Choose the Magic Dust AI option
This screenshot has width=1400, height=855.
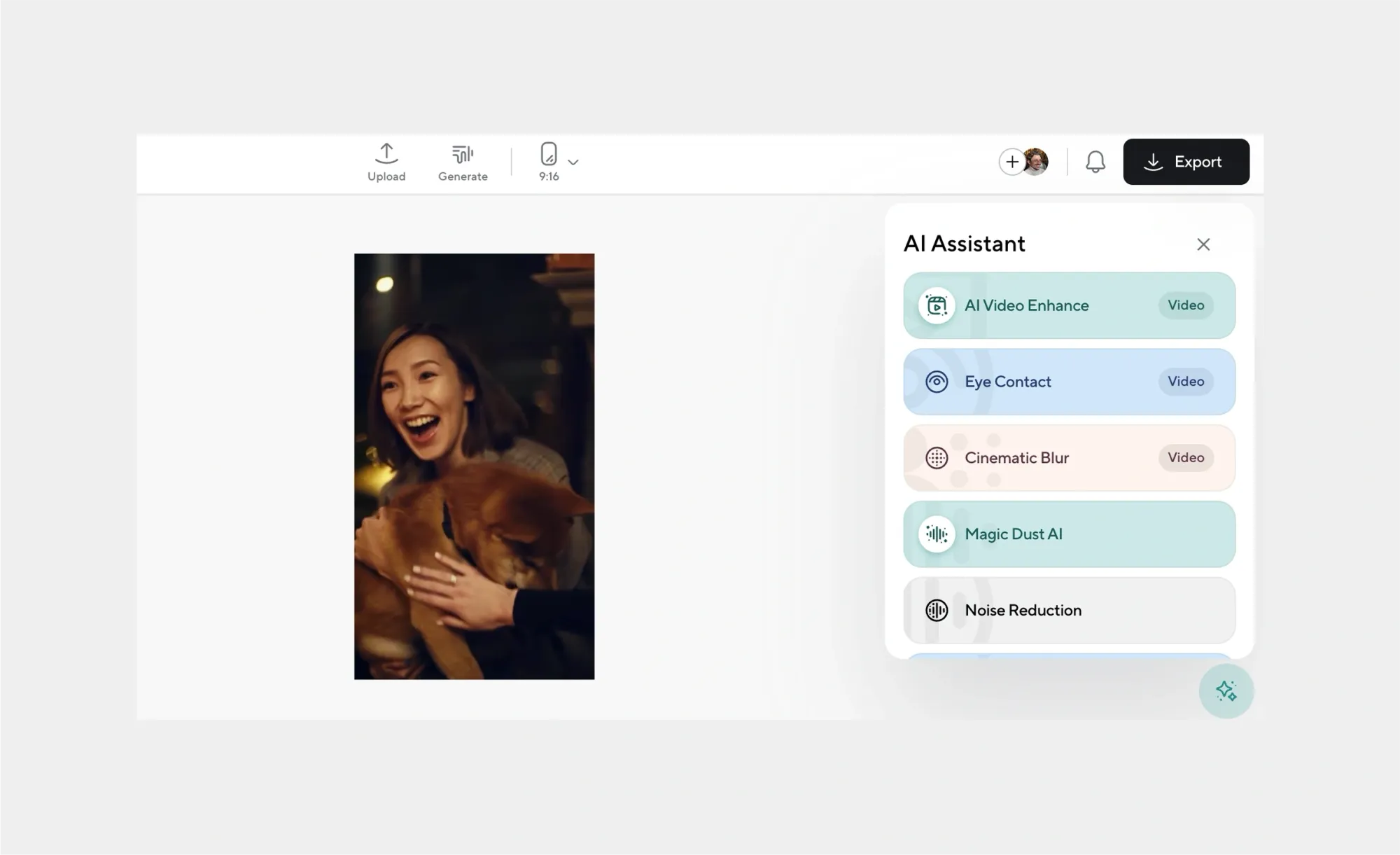pos(1013,534)
